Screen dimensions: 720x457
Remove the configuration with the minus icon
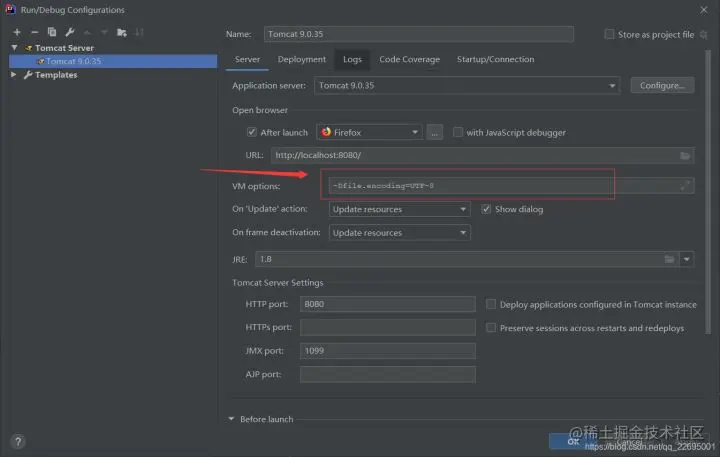[34, 32]
